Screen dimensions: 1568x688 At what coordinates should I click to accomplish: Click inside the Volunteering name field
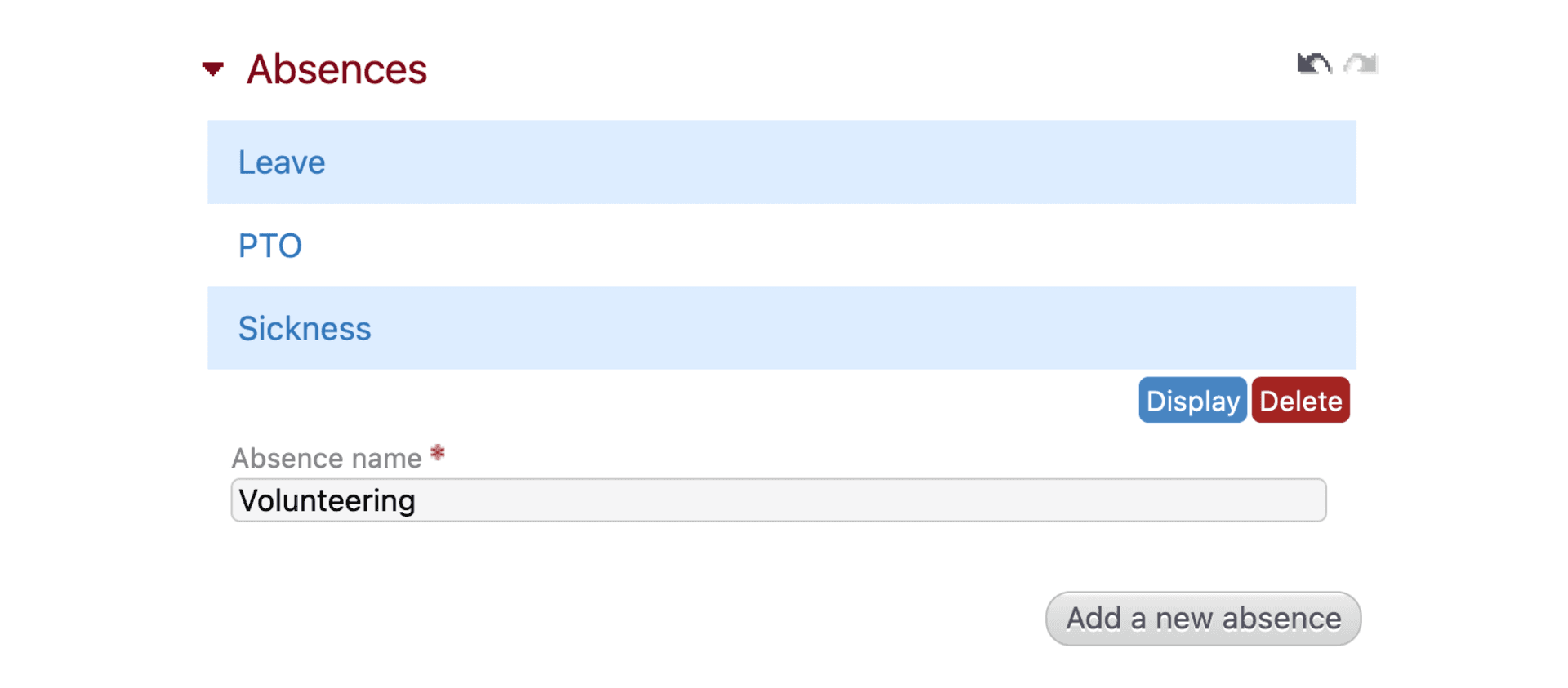(776, 499)
